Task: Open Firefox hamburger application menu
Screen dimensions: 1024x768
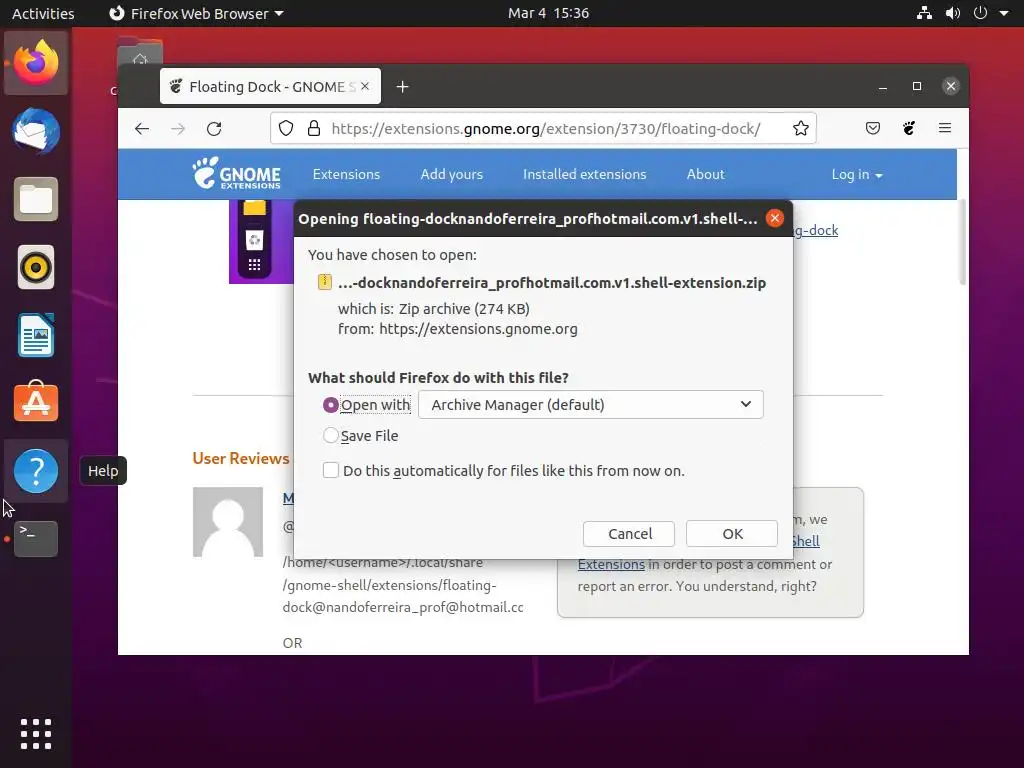Action: [945, 128]
